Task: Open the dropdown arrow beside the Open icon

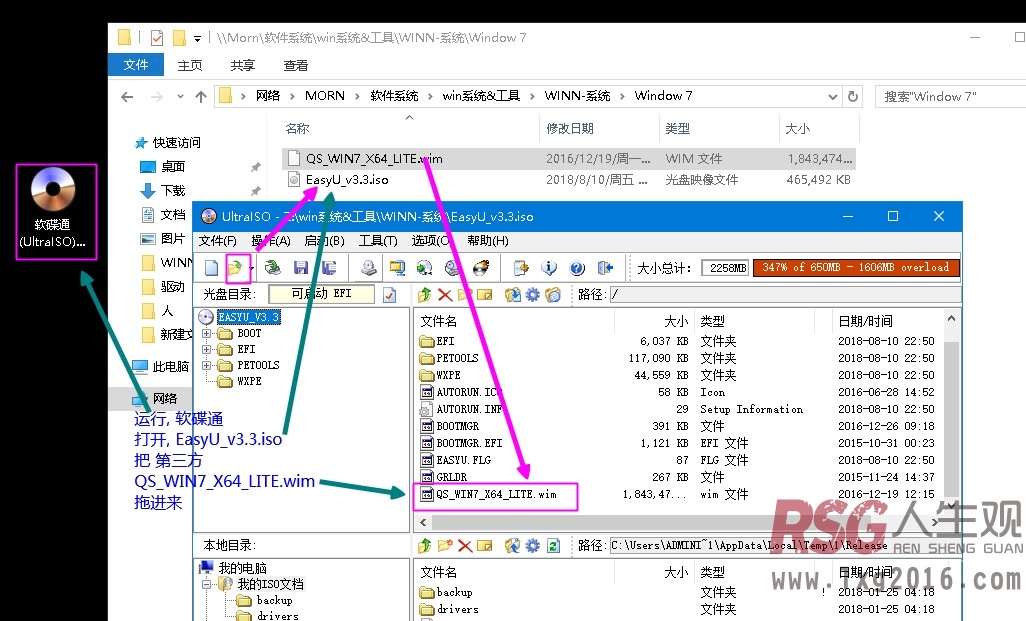Action: (x=250, y=268)
